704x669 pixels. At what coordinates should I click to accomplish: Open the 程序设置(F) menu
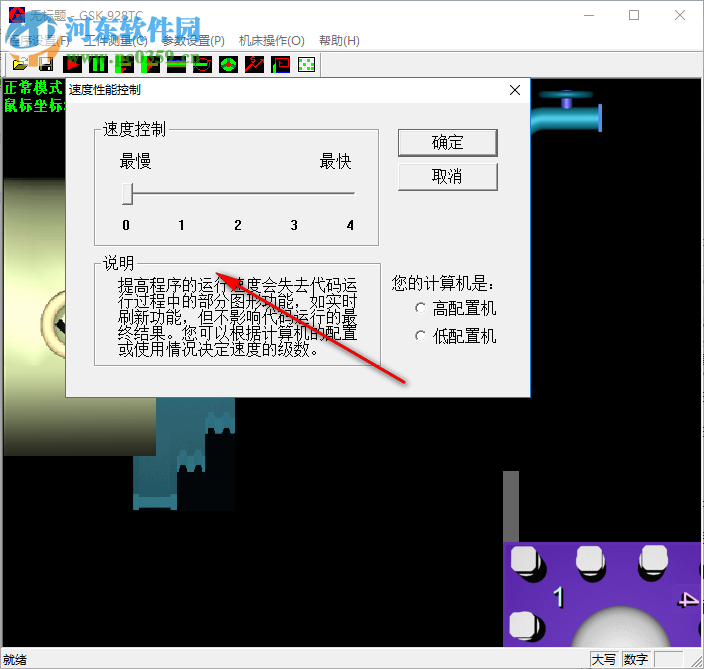coord(40,41)
